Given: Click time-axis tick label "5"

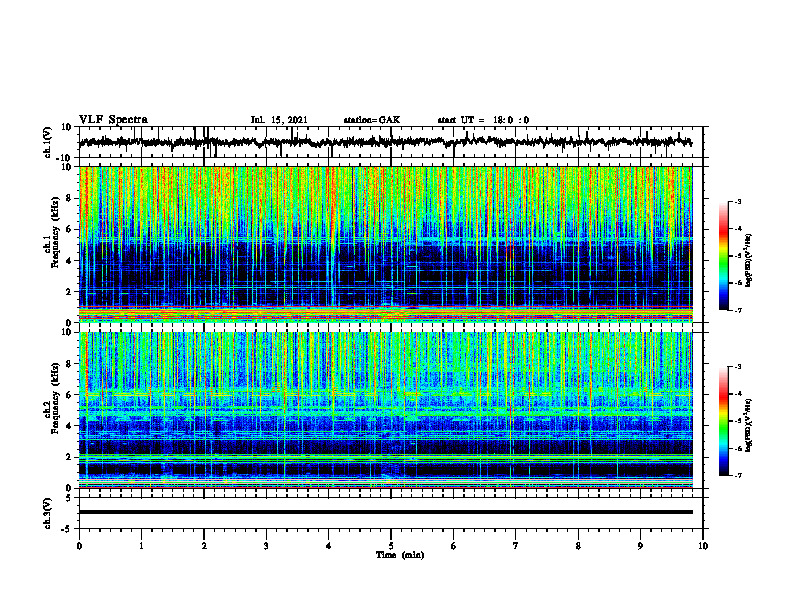Looking at the screenshot, I should 391,546.
